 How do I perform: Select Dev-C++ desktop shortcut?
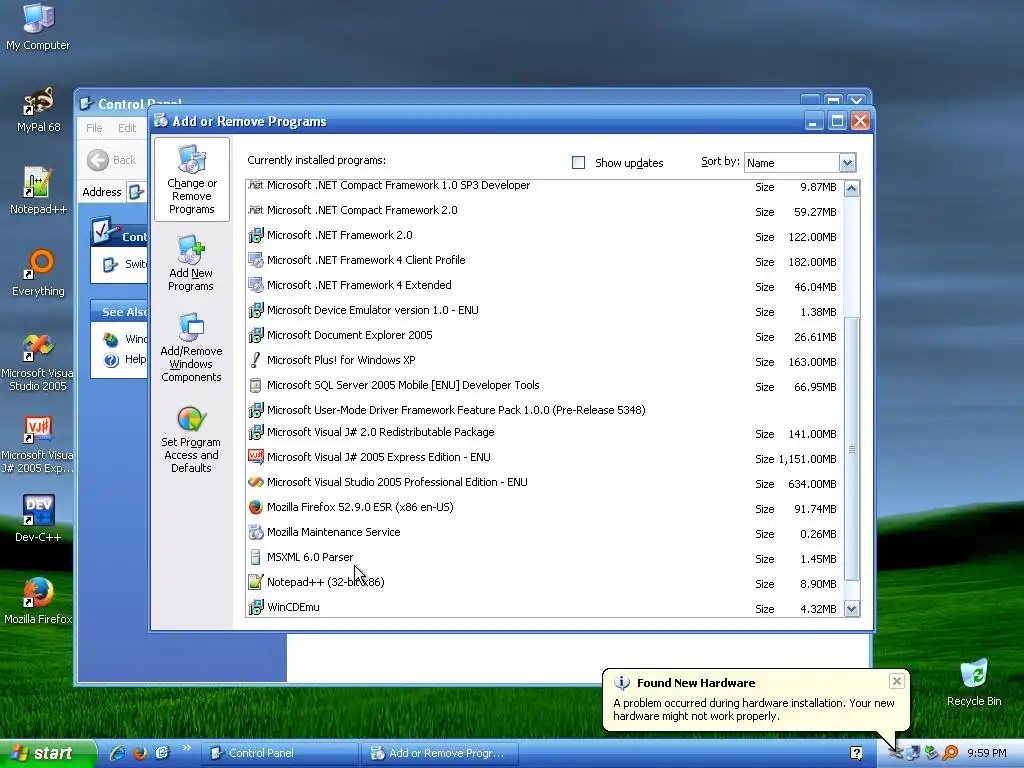[x=38, y=519]
